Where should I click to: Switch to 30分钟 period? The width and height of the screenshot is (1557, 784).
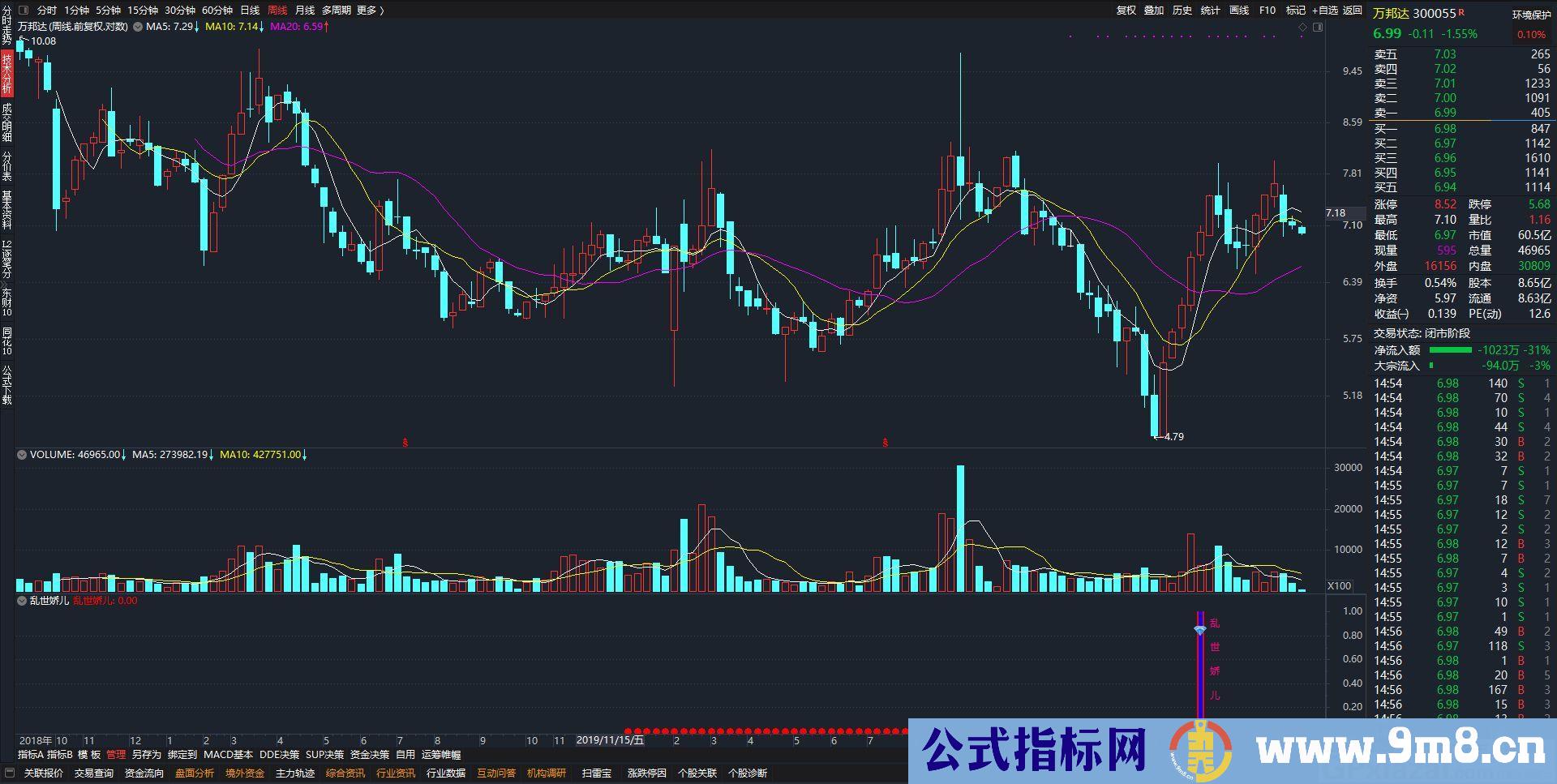tap(180, 11)
